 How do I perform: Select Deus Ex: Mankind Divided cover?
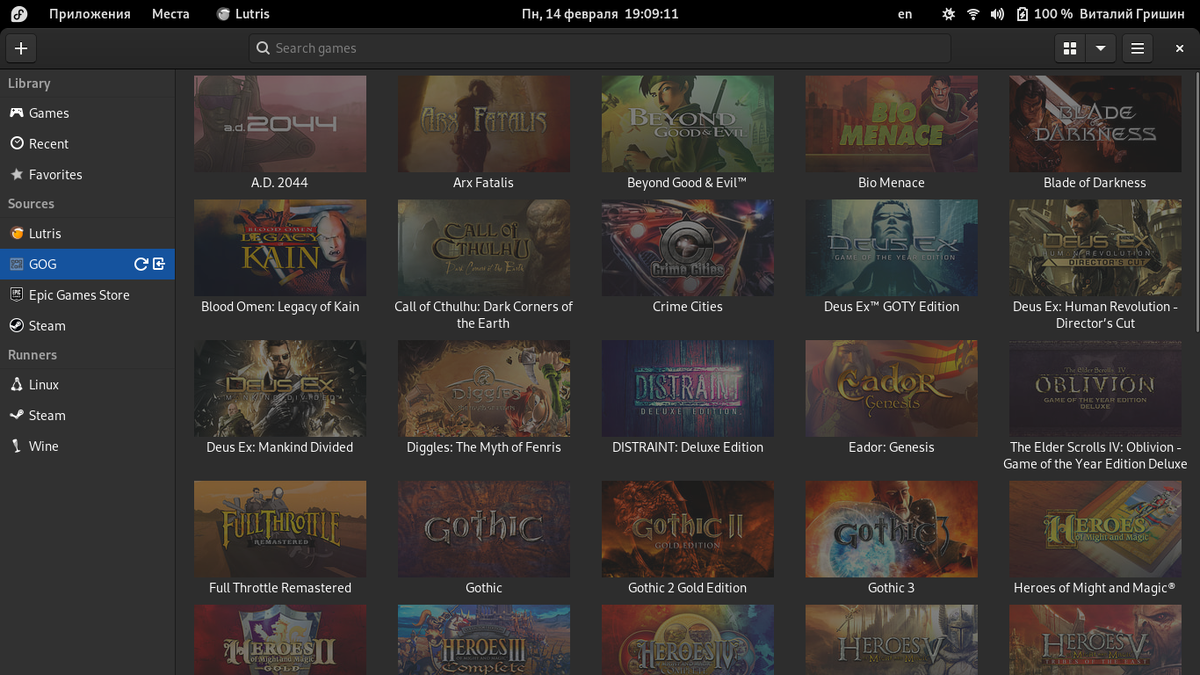coord(280,388)
